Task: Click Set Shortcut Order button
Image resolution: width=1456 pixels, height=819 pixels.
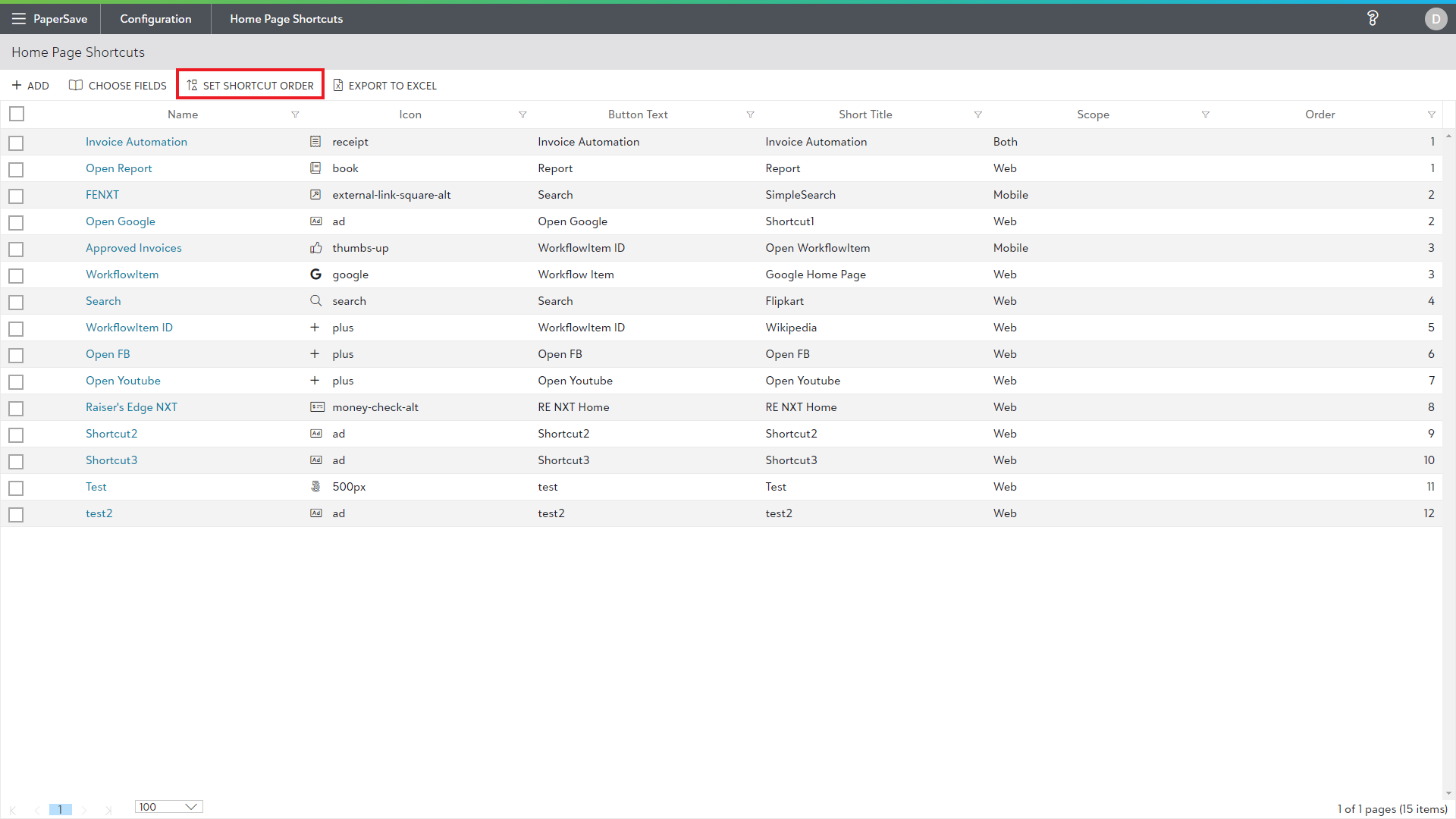Action: coord(250,86)
